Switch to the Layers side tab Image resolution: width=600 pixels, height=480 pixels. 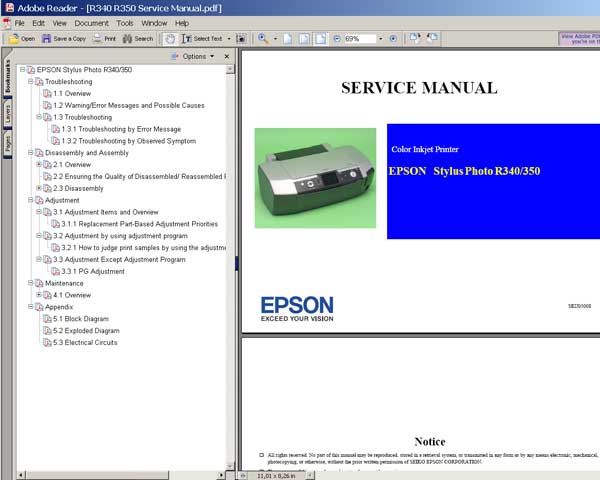[x=7, y=114]
